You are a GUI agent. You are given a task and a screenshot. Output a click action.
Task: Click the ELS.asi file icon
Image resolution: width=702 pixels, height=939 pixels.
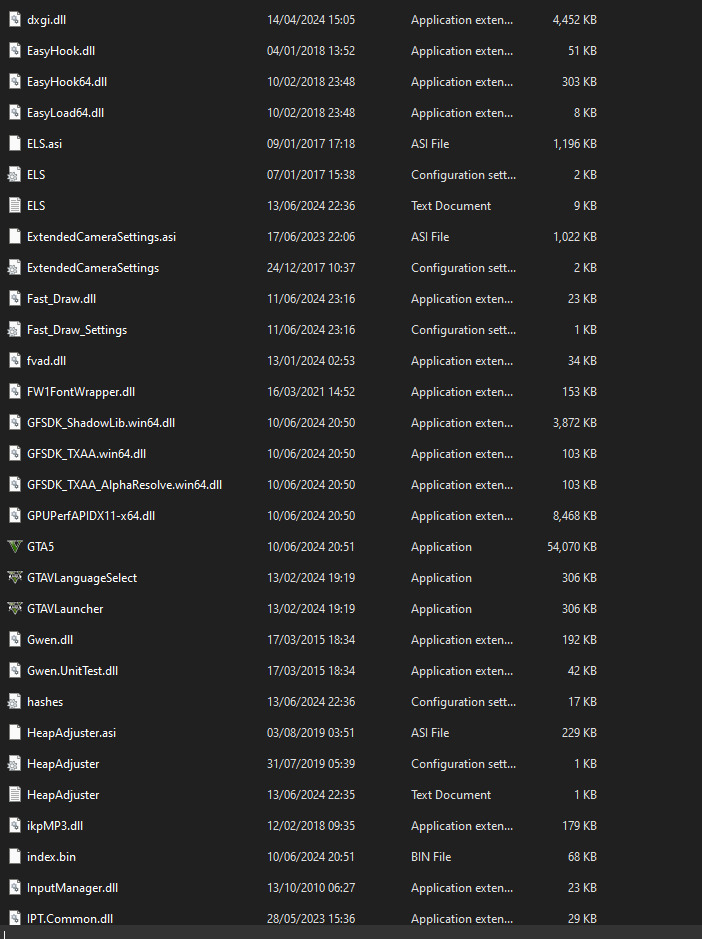tap(14, 144)
